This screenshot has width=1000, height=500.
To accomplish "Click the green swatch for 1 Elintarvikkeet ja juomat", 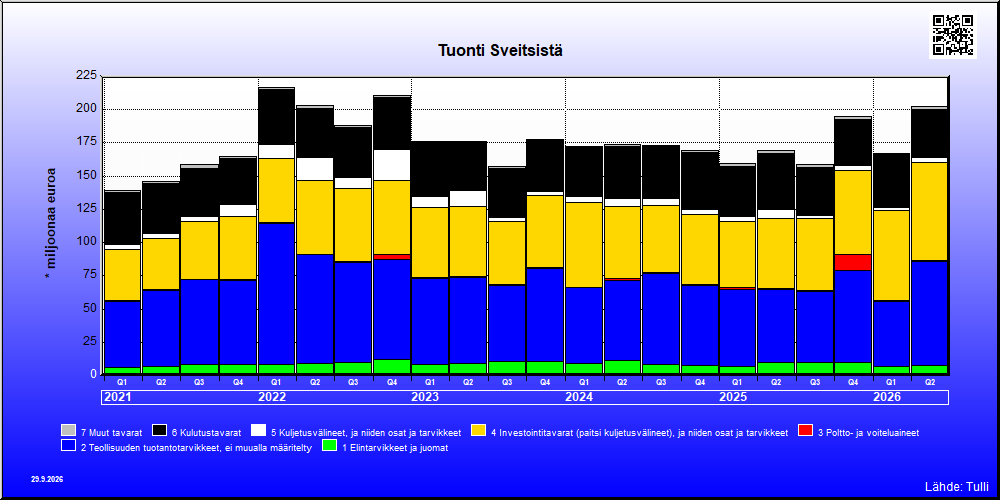I will 329,446.
